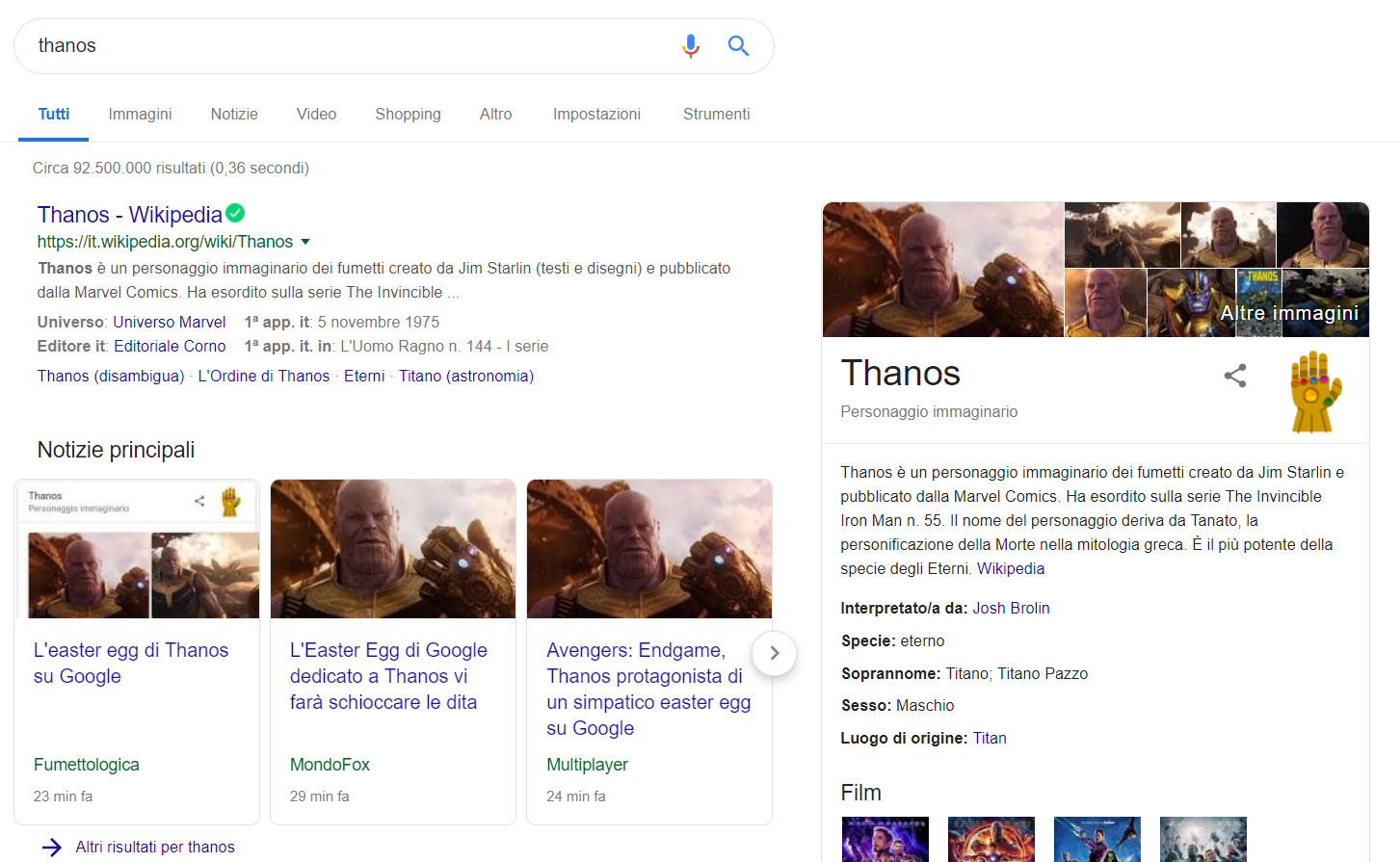
Task: Click the blue magnifying glass search icon
Action: click(738, 46)
